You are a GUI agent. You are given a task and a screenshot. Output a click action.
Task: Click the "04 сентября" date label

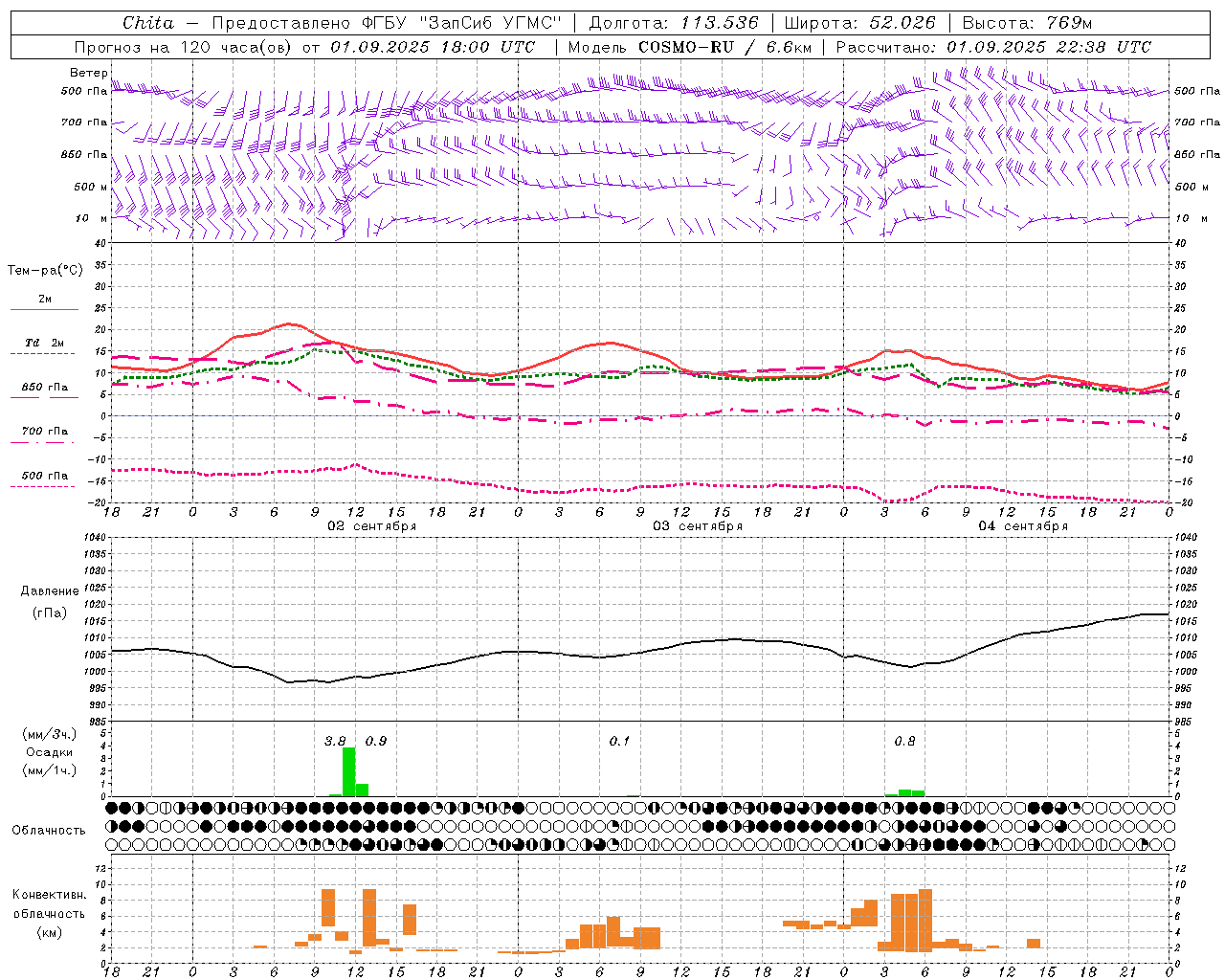pos(1023,526)
